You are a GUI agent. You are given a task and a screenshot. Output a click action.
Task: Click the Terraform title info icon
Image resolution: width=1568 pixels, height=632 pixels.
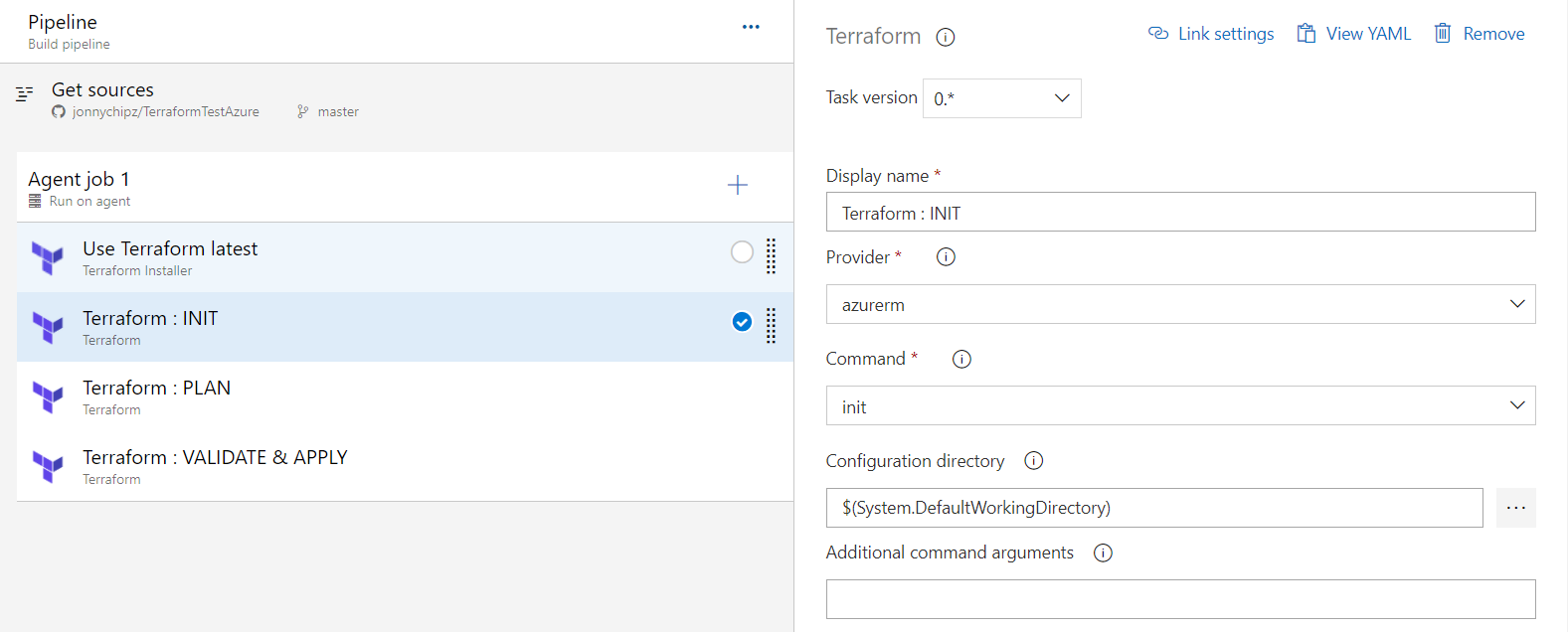pos(946,38)
